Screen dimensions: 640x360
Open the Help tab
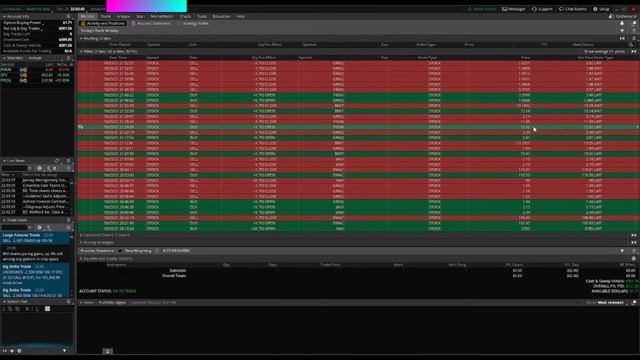[x=241, y=16]
